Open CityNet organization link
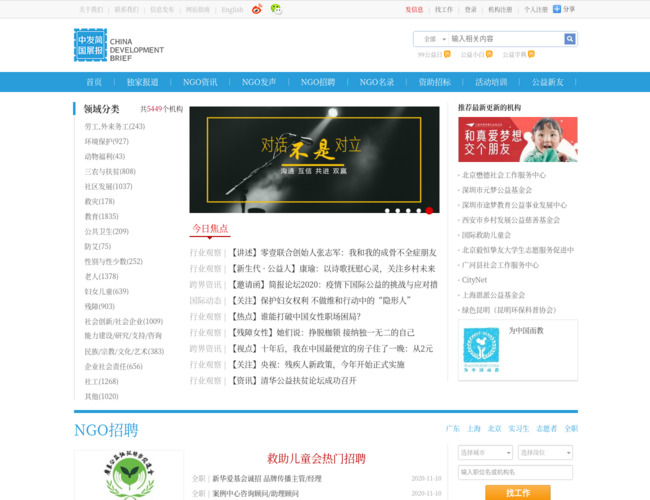The width and height of the screenshot is (650, 500). 474,280
